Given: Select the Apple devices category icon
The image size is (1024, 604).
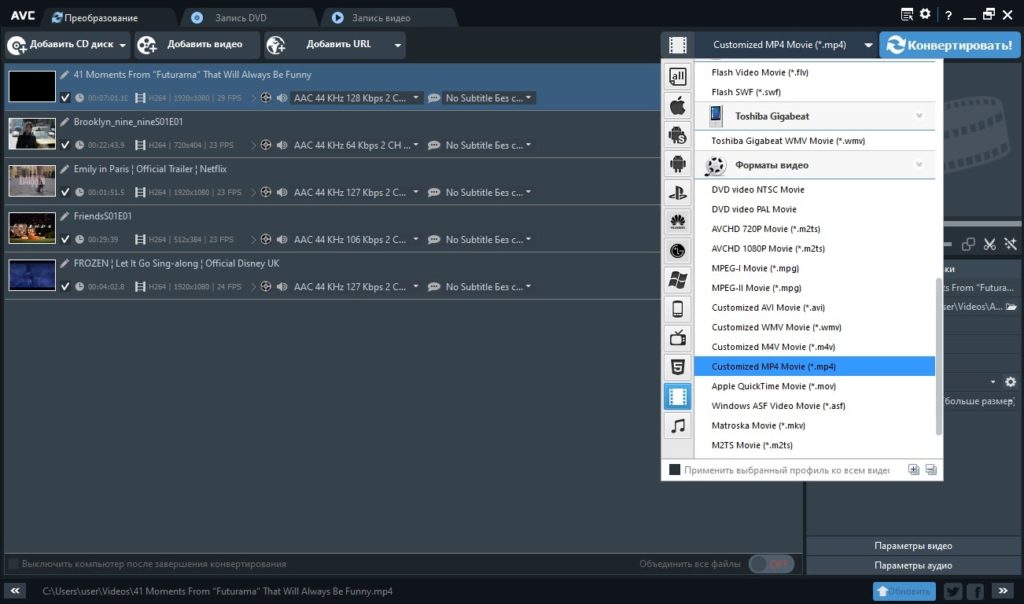Looking at the screenshot, I should tap(677, 105).
